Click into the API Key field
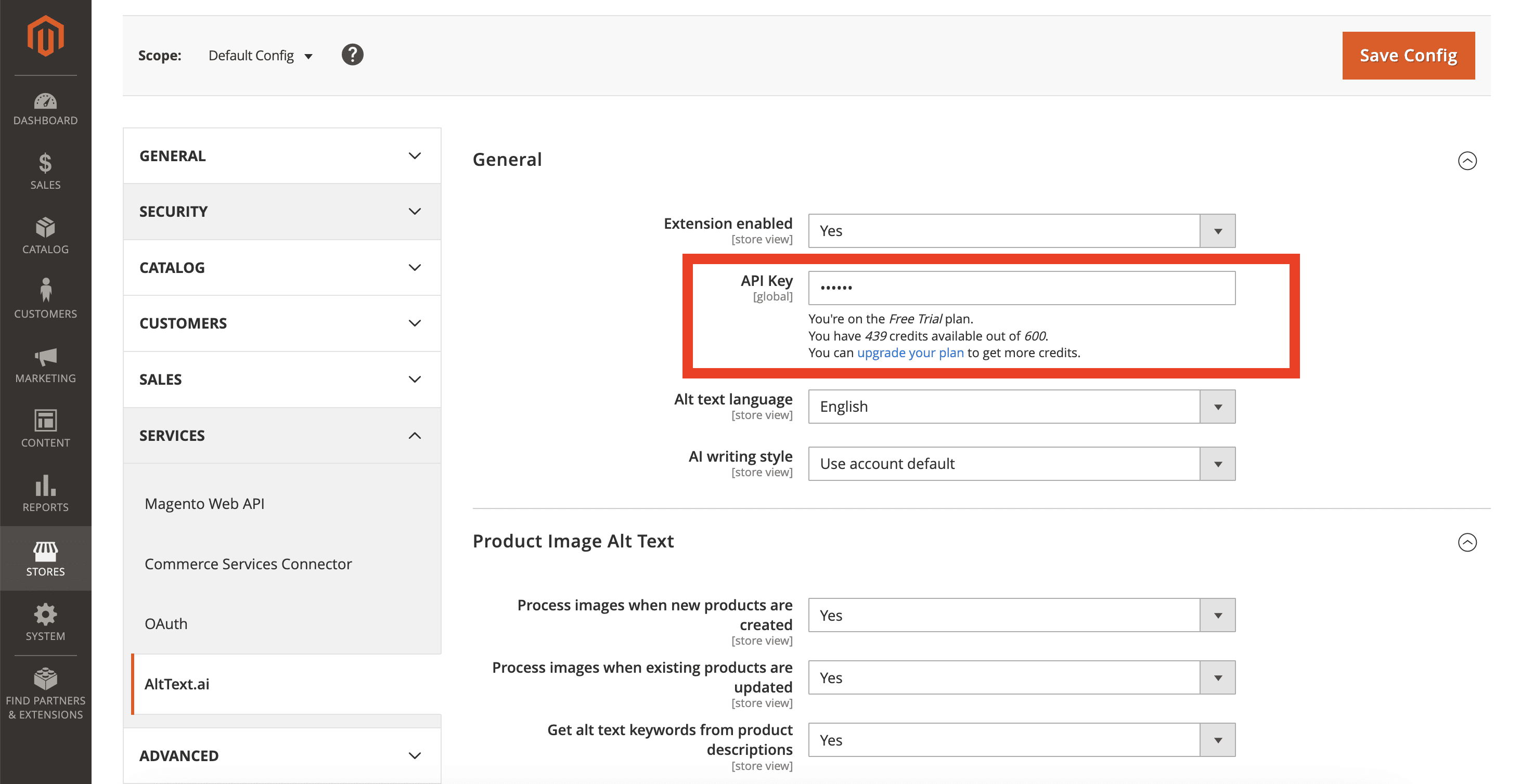The image size is (1520, 784). pyautogui.click(x=1021, y=288)
